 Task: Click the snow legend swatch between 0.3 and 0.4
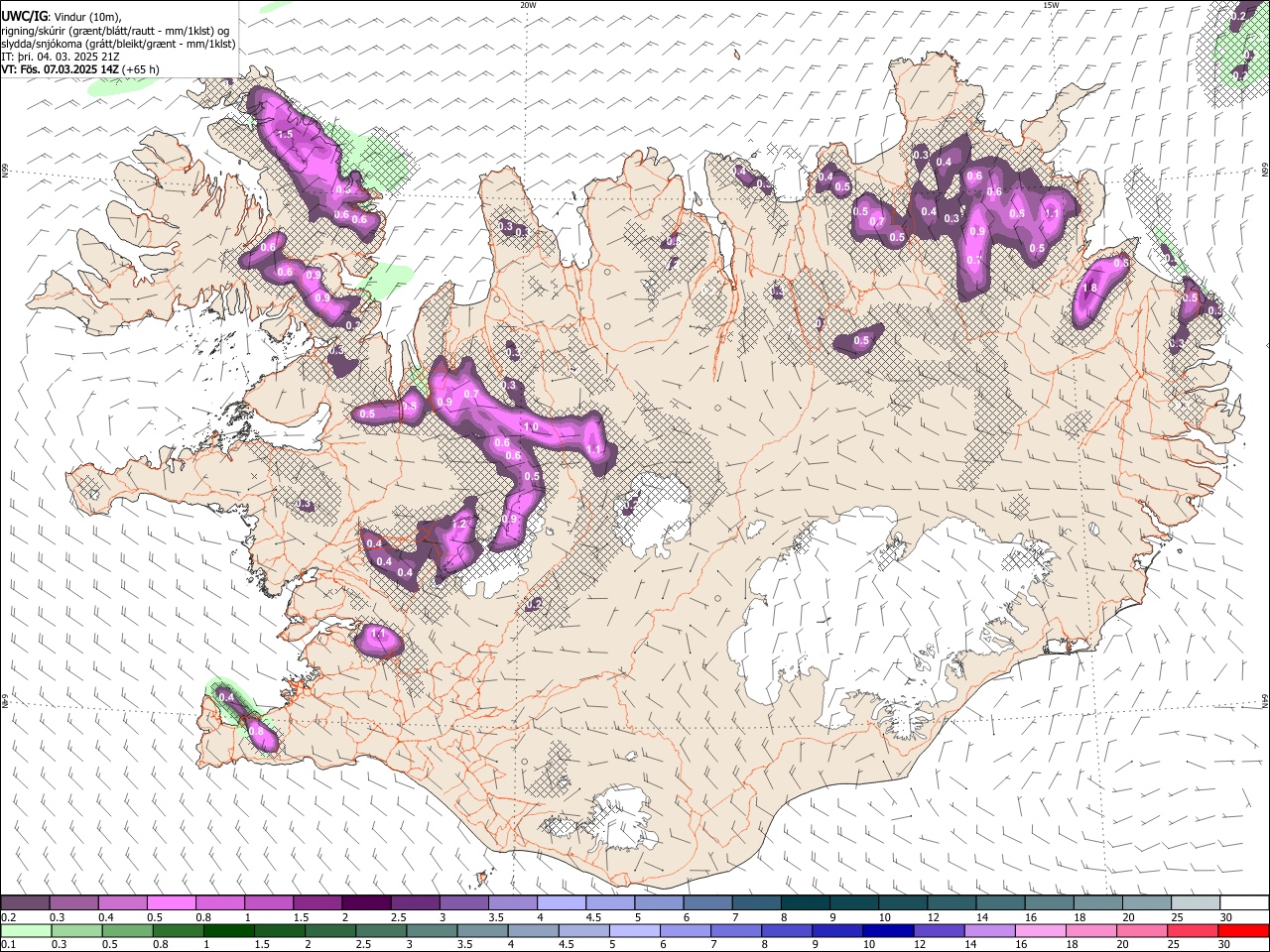pos(74,902)
